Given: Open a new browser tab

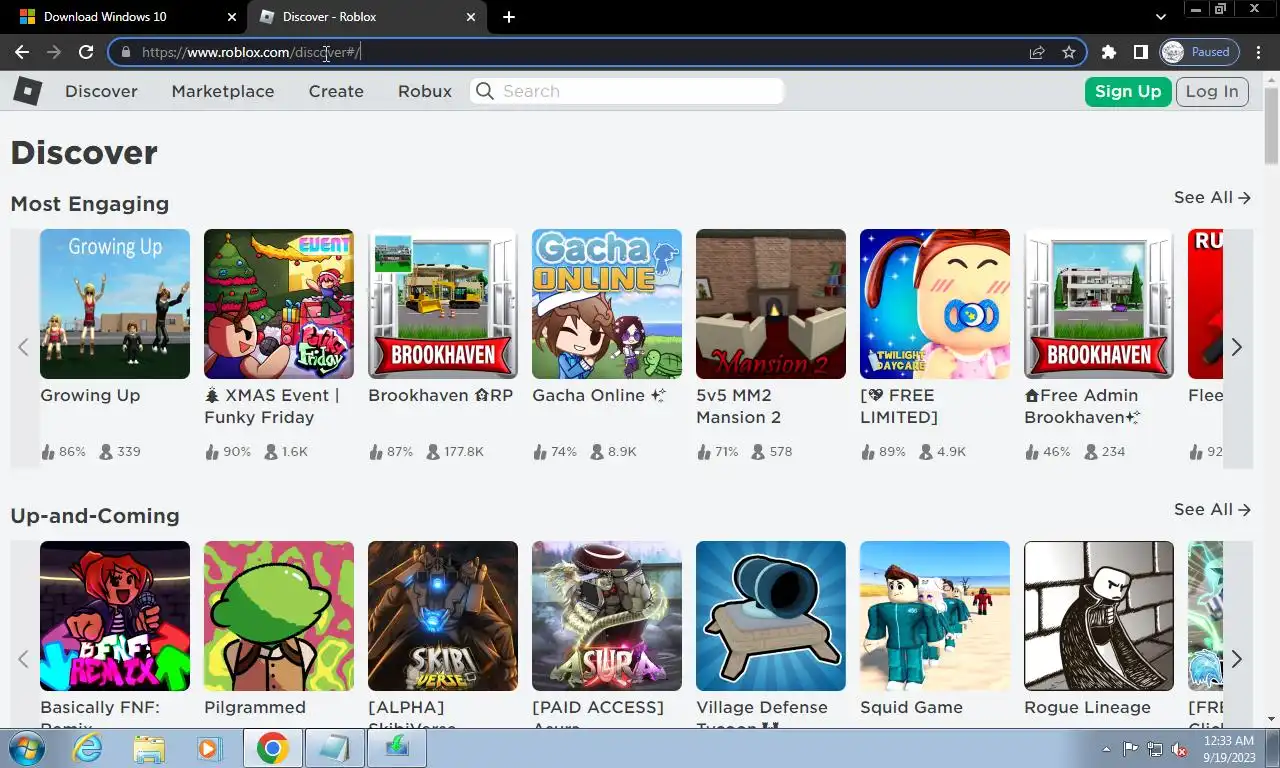Looking at the screenshot, I should pyautogui.click(x=509, y=17).
